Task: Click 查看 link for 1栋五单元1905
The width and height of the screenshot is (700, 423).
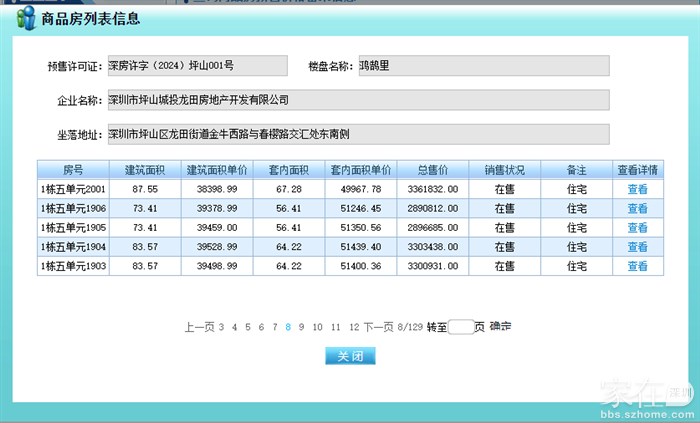Action: pos(637,228)
